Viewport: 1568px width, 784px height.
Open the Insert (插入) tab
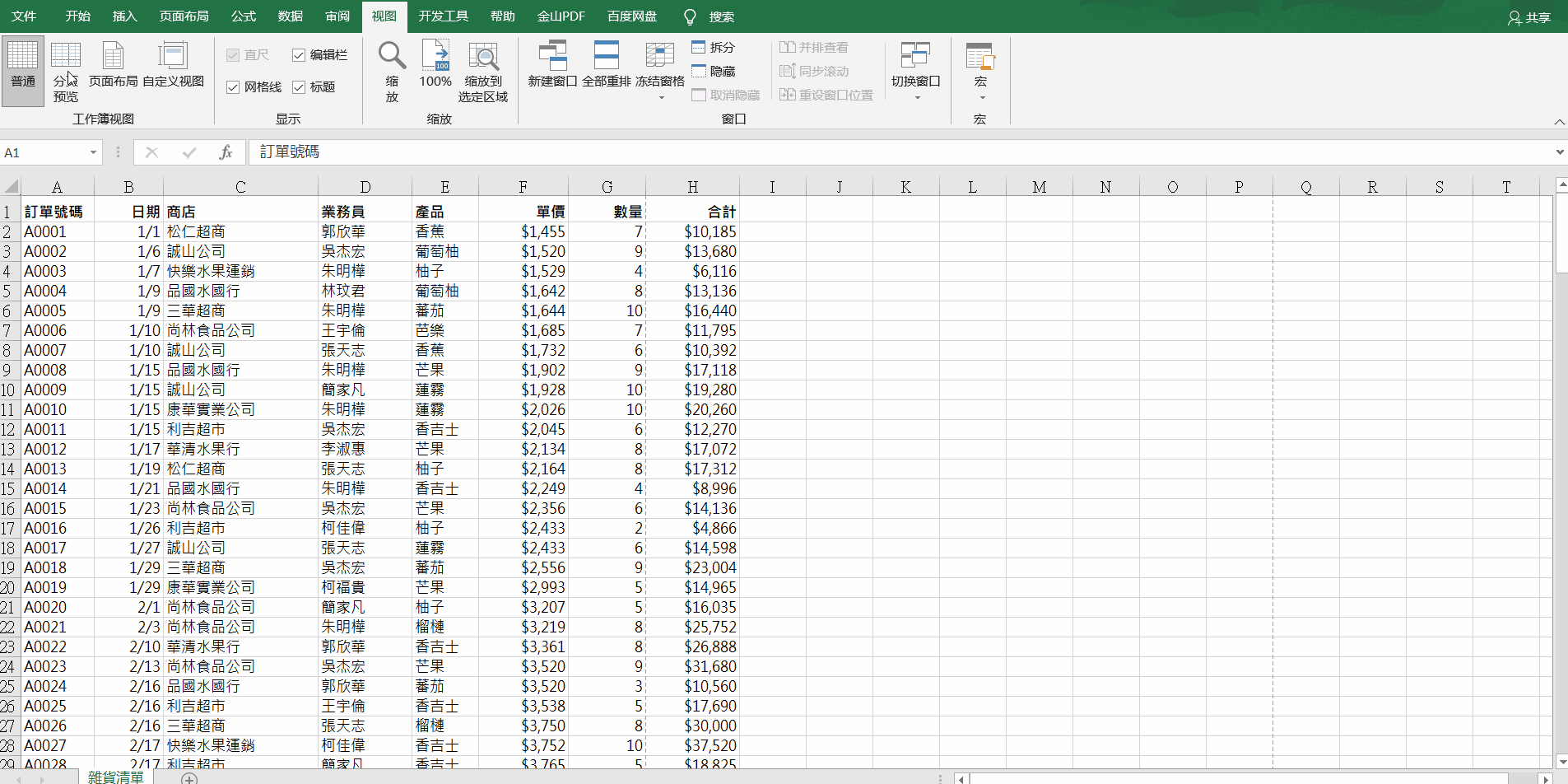(x=125, y=16)
